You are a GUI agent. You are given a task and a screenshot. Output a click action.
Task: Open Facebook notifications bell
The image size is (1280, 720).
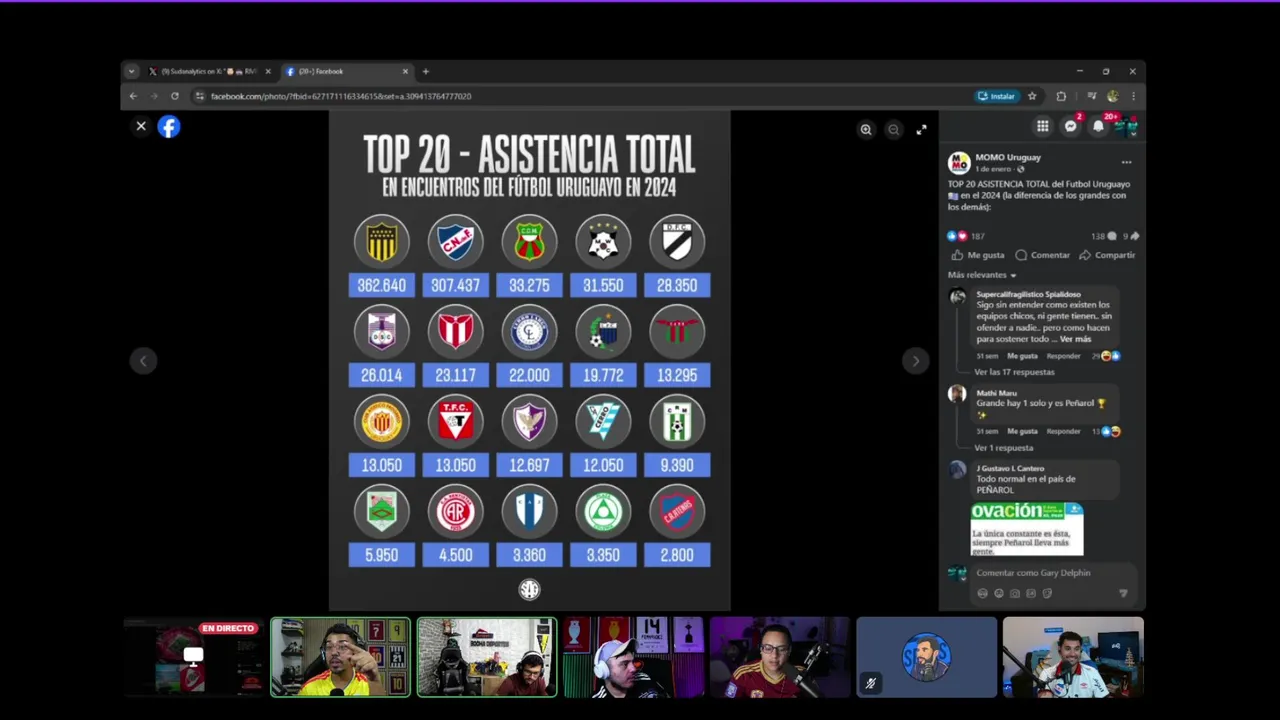pyautogui.click(x=1098, y=126)
